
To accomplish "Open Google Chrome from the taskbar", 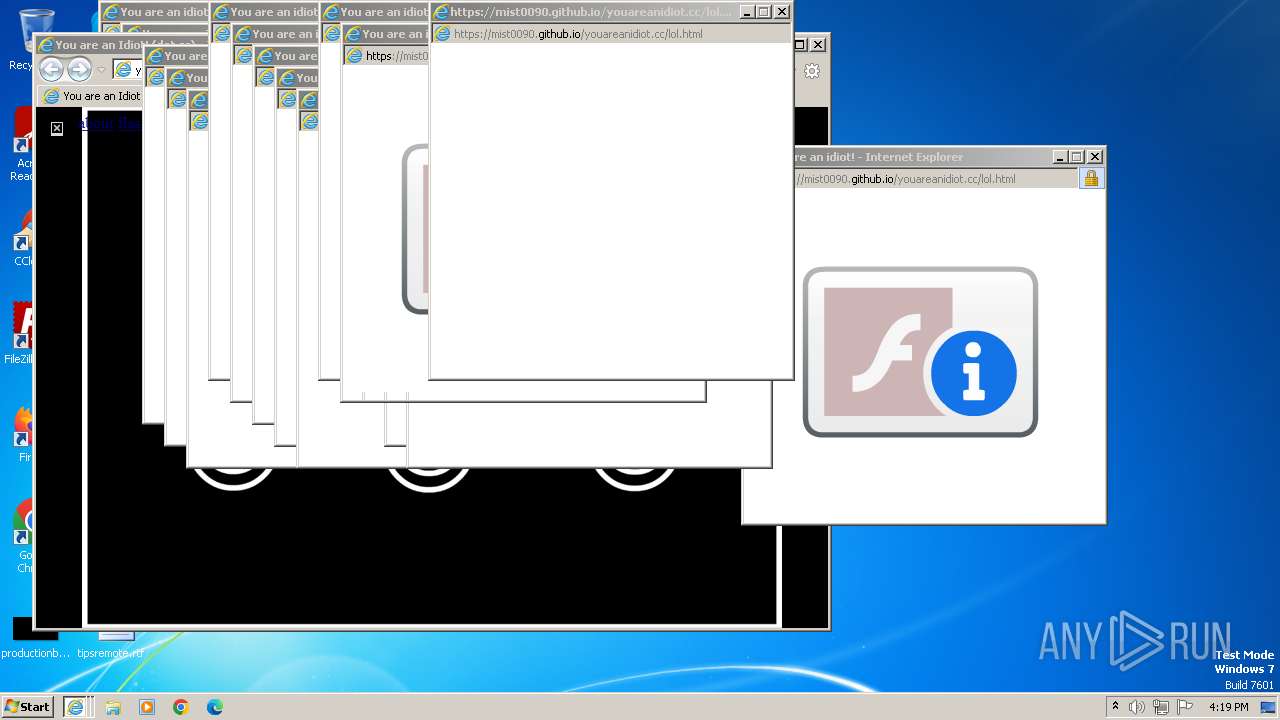I will [181, 707].
